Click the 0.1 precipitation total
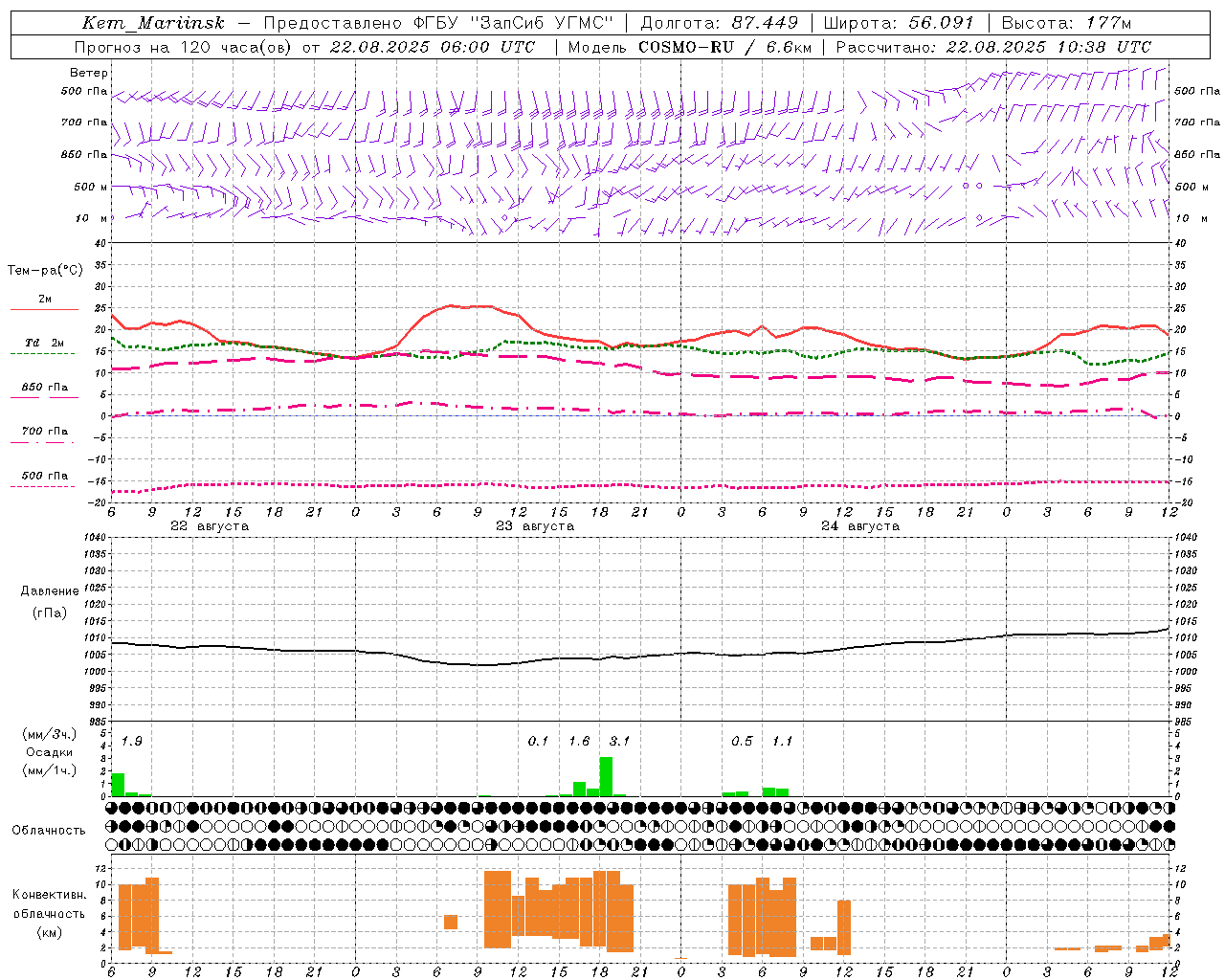Image resolution: width=1225 pixels, height=980 pixels. (539, 741)
